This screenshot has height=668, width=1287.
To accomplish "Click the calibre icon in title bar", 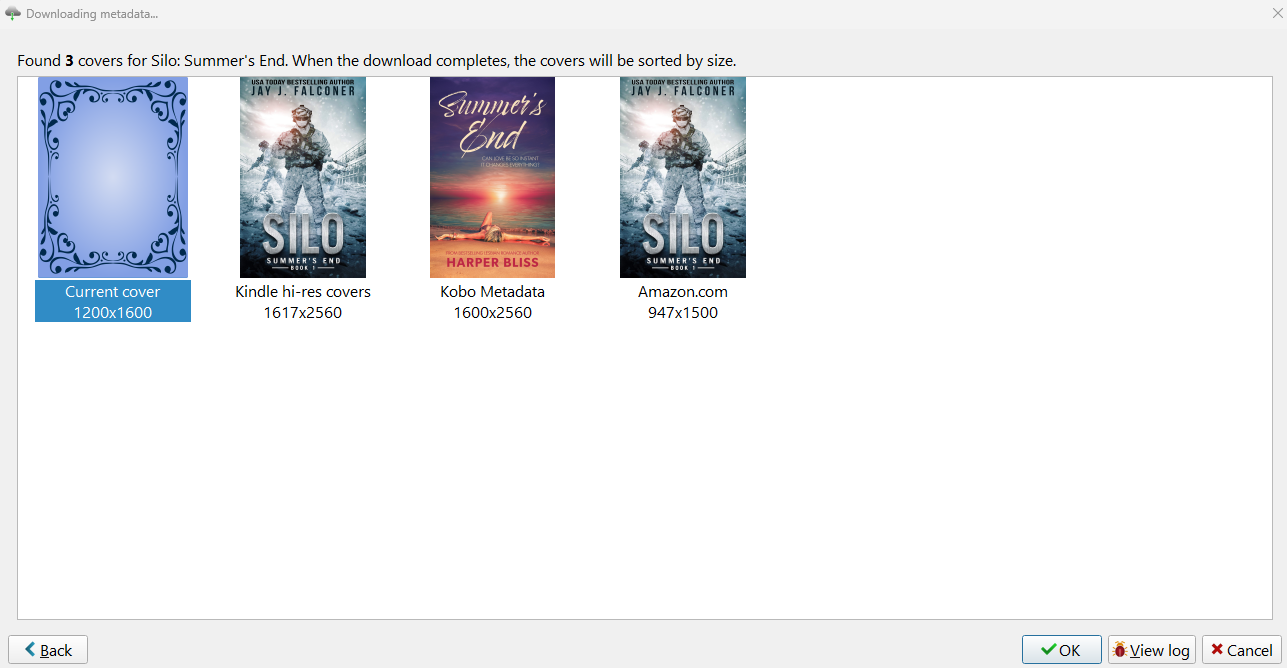I will point(13,14).
